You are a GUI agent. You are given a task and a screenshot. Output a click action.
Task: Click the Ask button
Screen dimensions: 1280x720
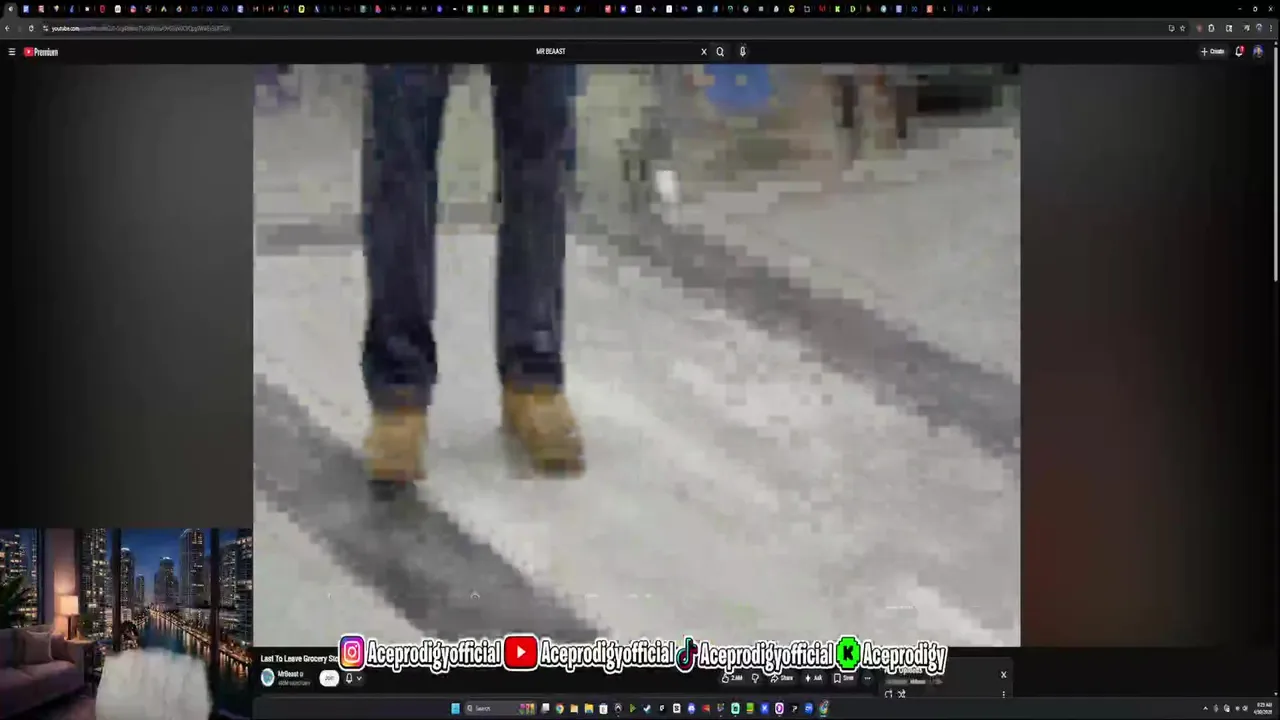[814, 678]
